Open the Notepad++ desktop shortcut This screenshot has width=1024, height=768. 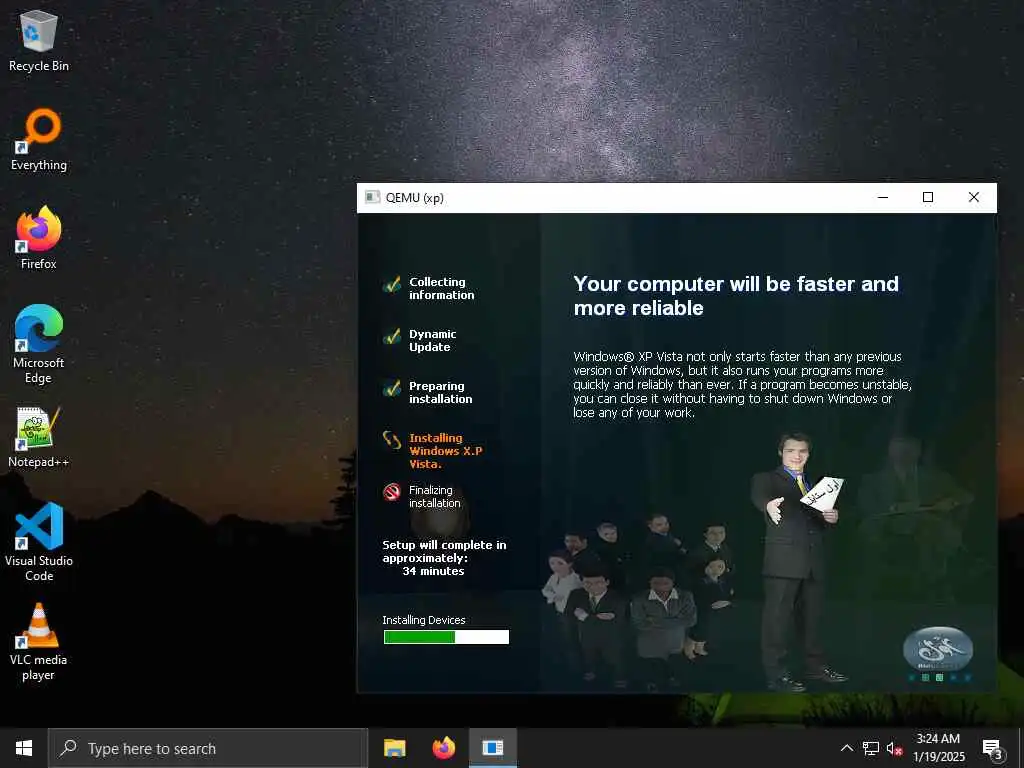tap(39, 437)
